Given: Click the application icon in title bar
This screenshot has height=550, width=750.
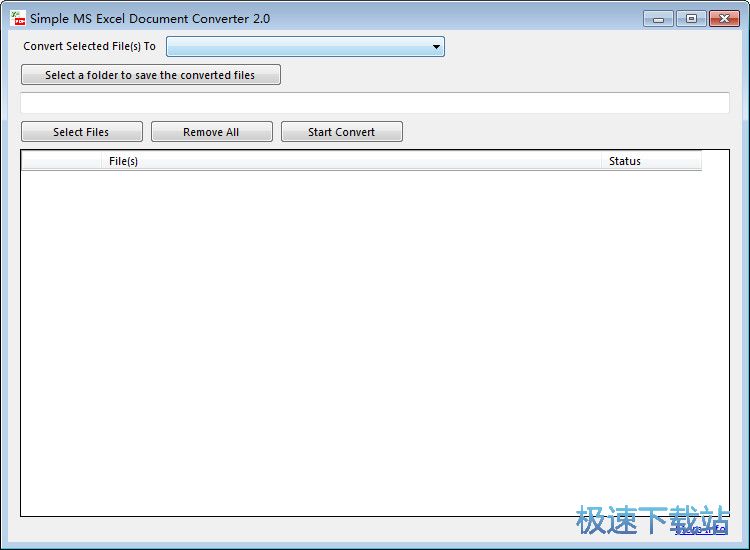Looking at the screenshot, I should (x=18, y=18).
